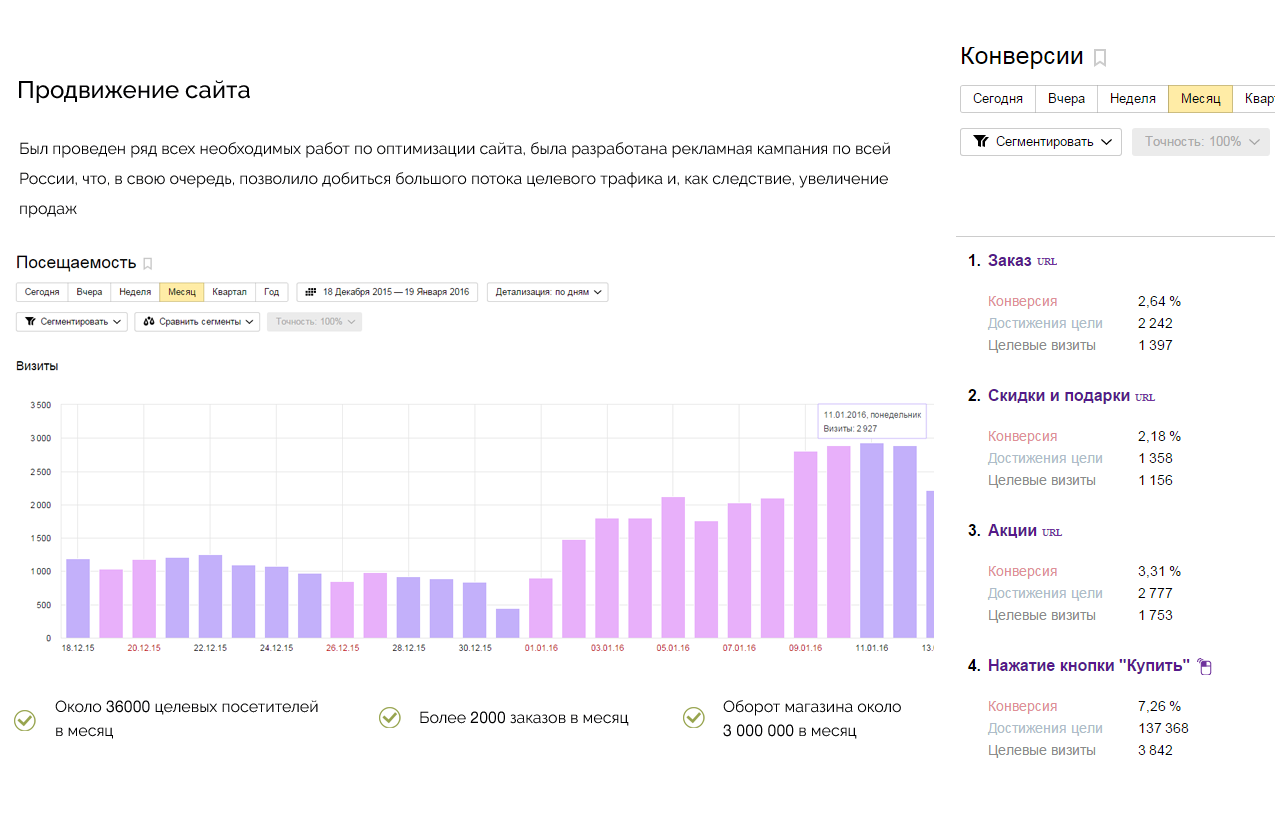
Task: Open the Скидки и подарки goal link
Action: 1059,395
